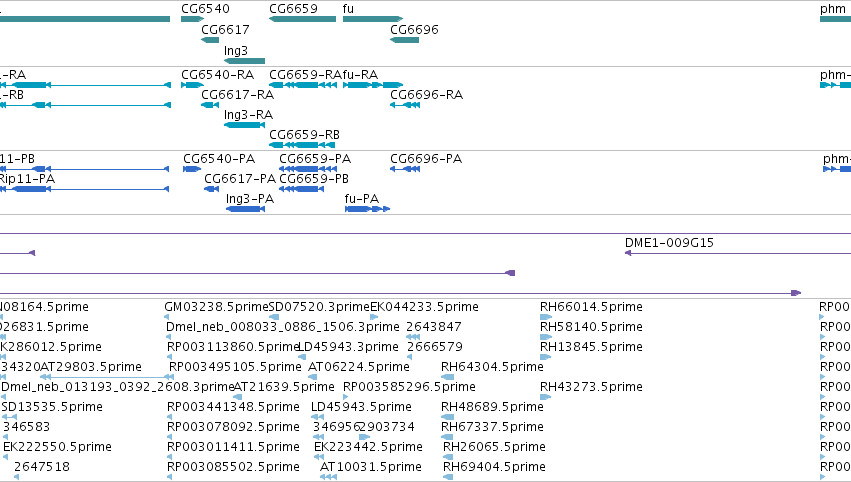
Task: Click the LD45943.3prime EST label
Action: point(349,347)
